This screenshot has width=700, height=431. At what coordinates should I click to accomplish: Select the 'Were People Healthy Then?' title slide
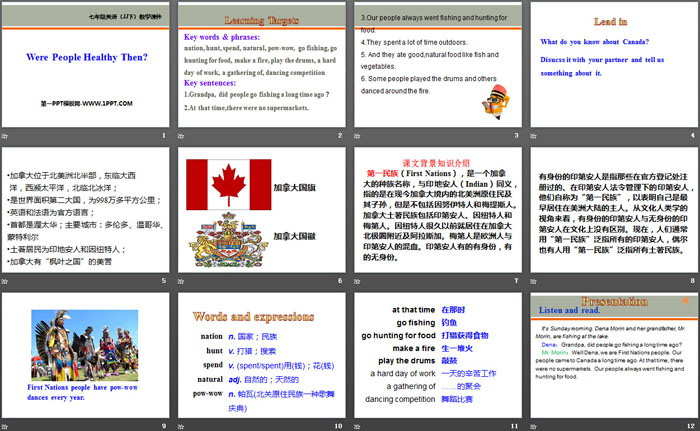point(86,72)
